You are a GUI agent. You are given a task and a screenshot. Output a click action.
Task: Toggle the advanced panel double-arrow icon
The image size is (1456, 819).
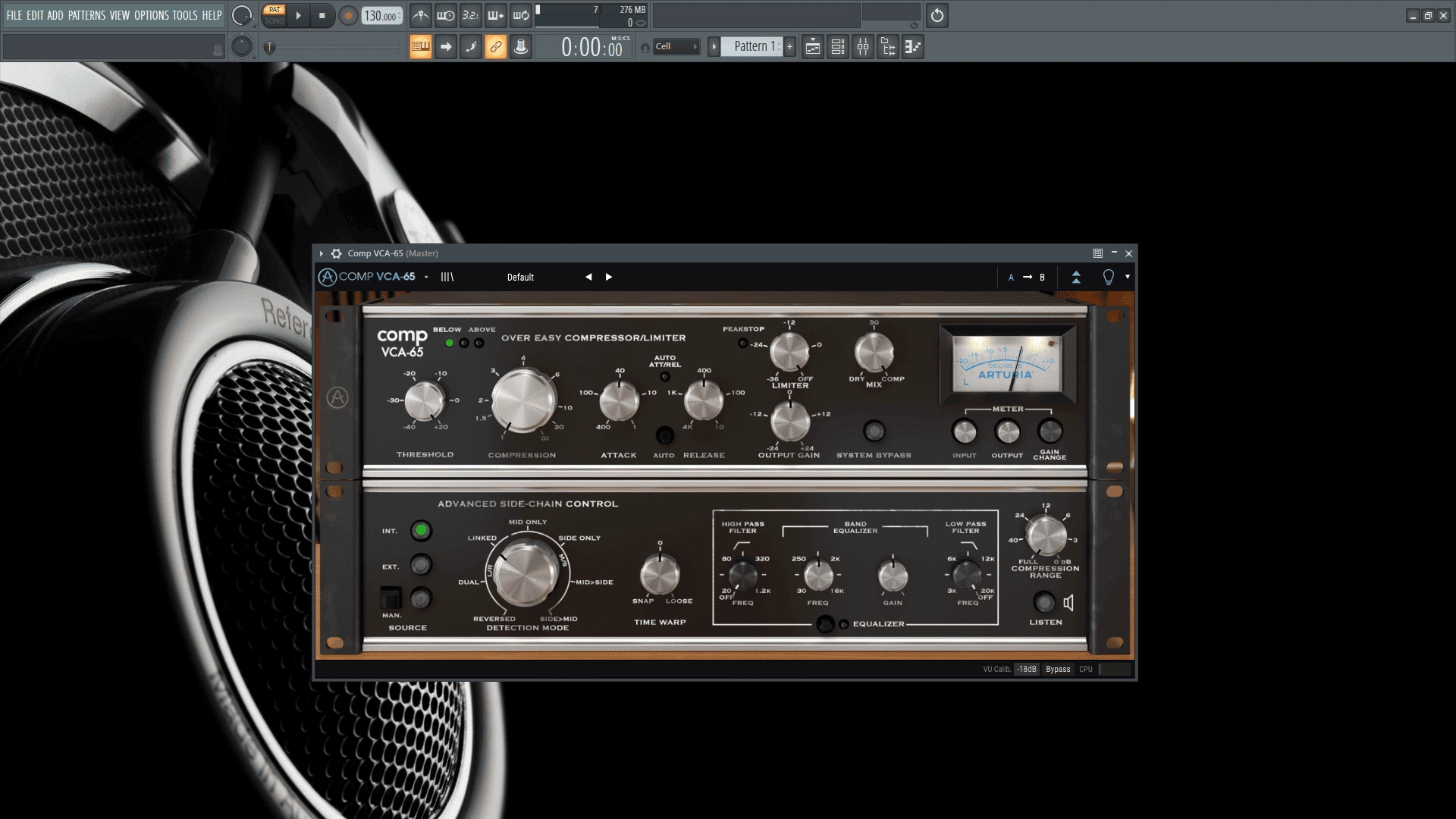pyautogui.click(x=1076, y=277)
